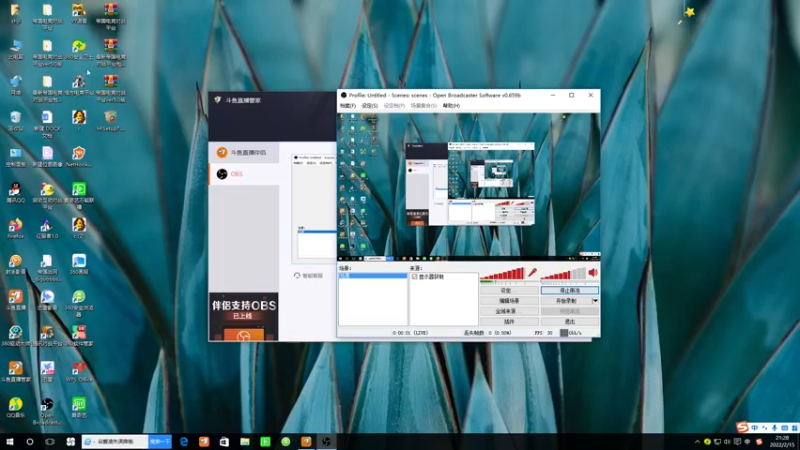Image resolution: width=800 pixels, height=450 pixels.
Task: Open the 360安全浏览器 desktop shortcut
Action: tap(79, 303)
